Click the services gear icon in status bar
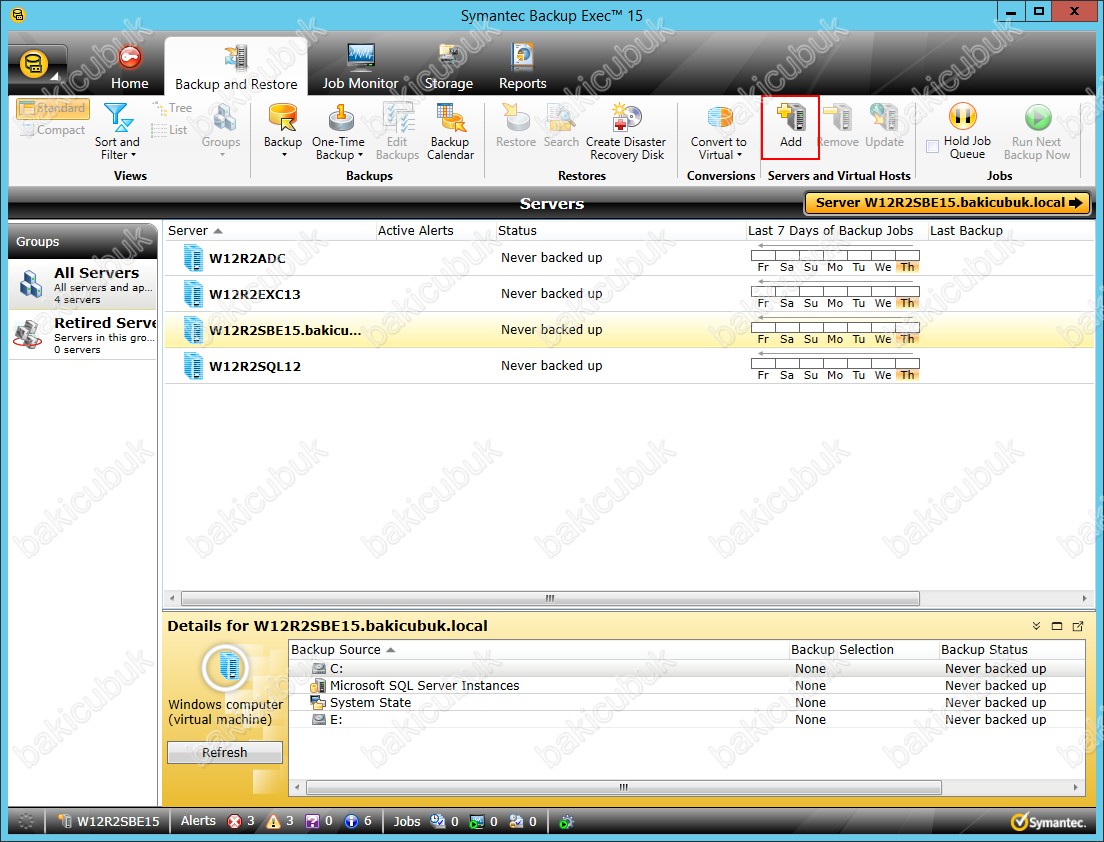Image resolution: width=1104 pixels, height=842 pixels. click(x=566, y=822)
